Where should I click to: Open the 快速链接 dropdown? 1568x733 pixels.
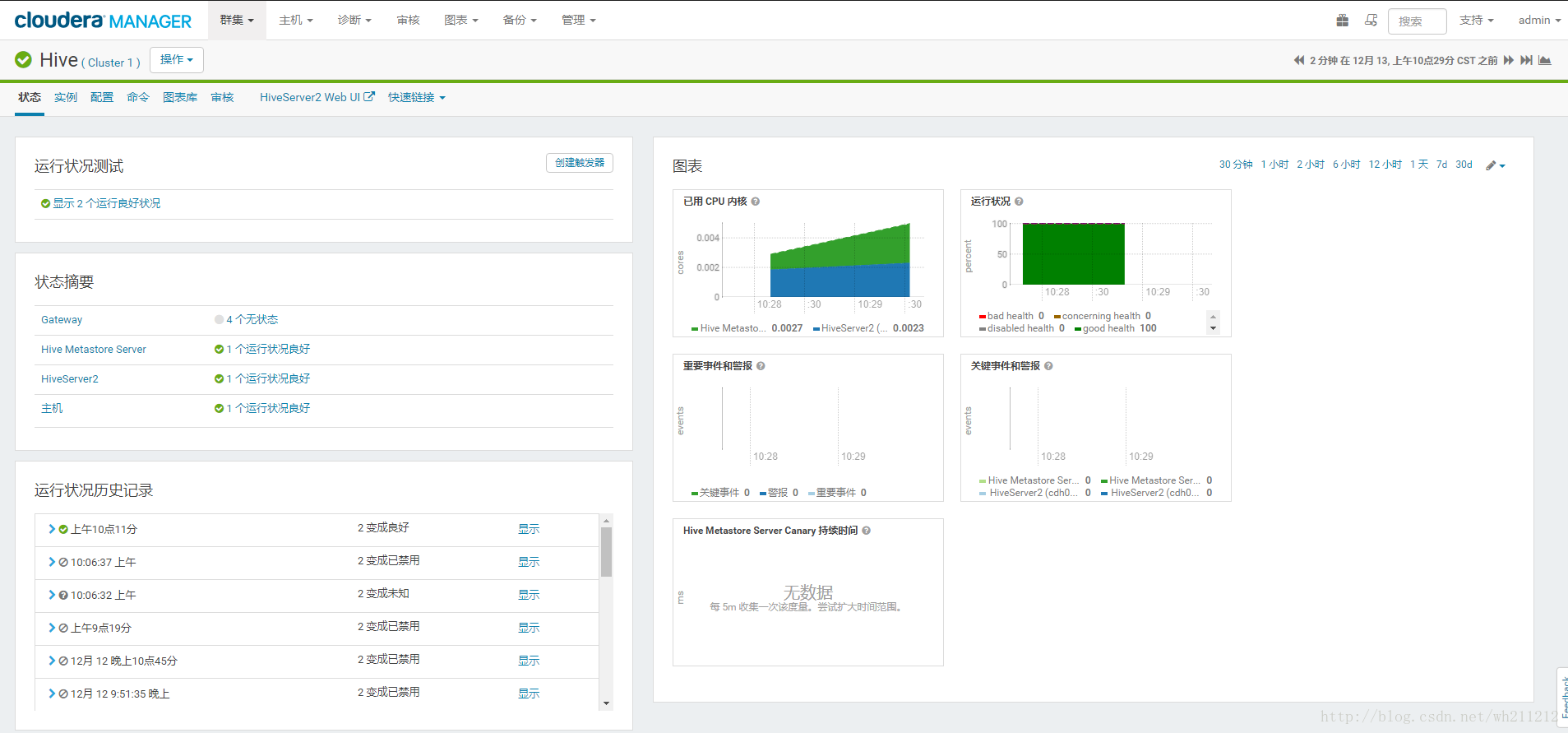pyautogui.click(x=417, y=97)
